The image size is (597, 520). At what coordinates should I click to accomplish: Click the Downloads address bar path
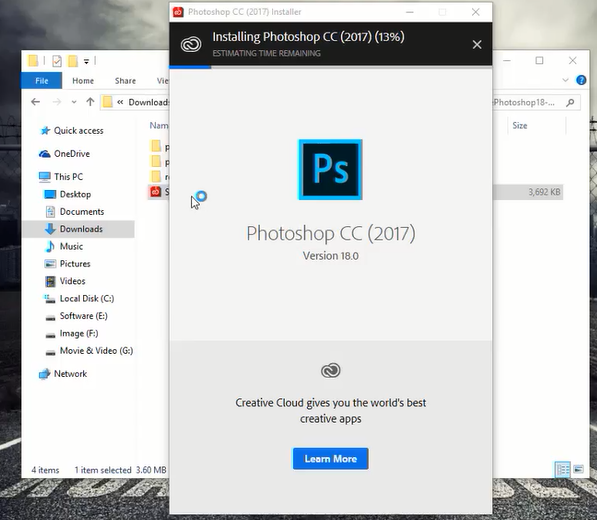click(x=148, y=102)
